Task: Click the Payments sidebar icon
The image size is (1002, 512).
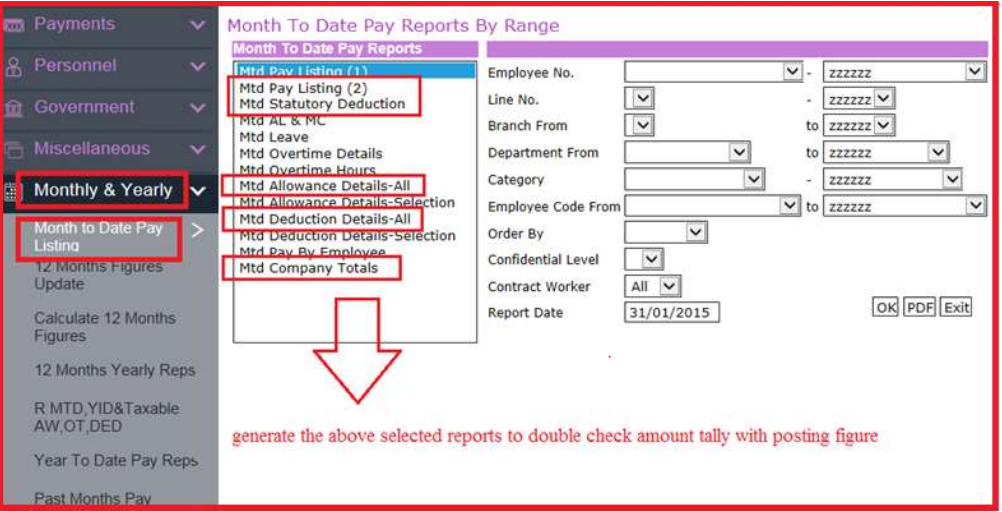Action: click(14, 25)
